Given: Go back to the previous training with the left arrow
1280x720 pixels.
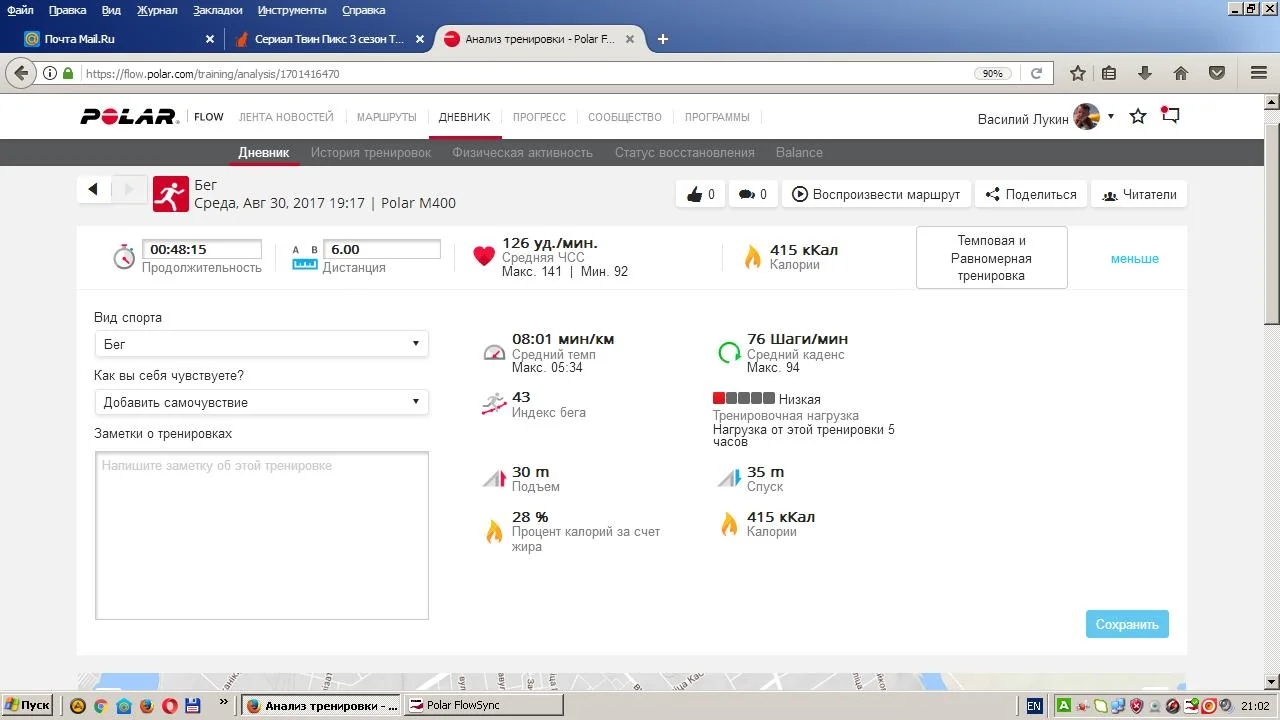Looking at the screenshot, I should (x=93, y=189).
